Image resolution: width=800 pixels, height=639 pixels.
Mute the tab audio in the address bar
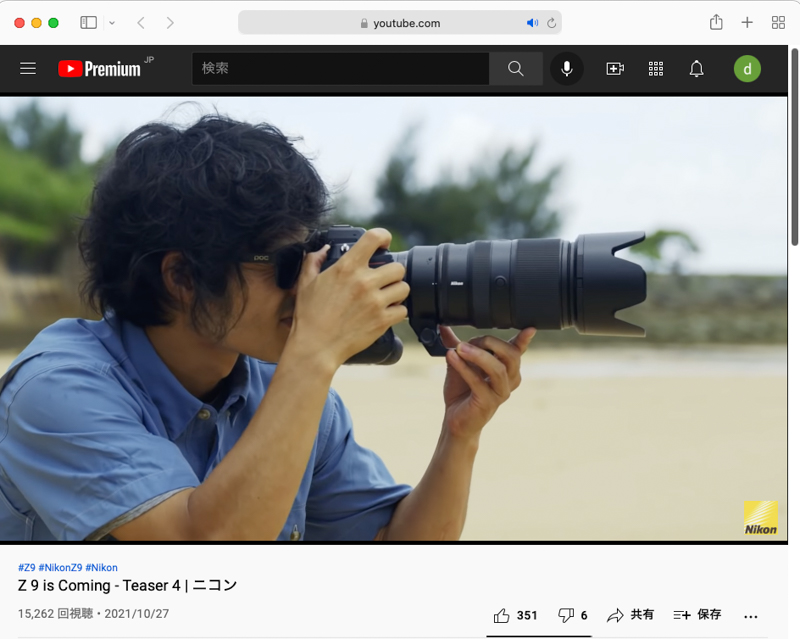pyautogui.click(x=531, y=21)
